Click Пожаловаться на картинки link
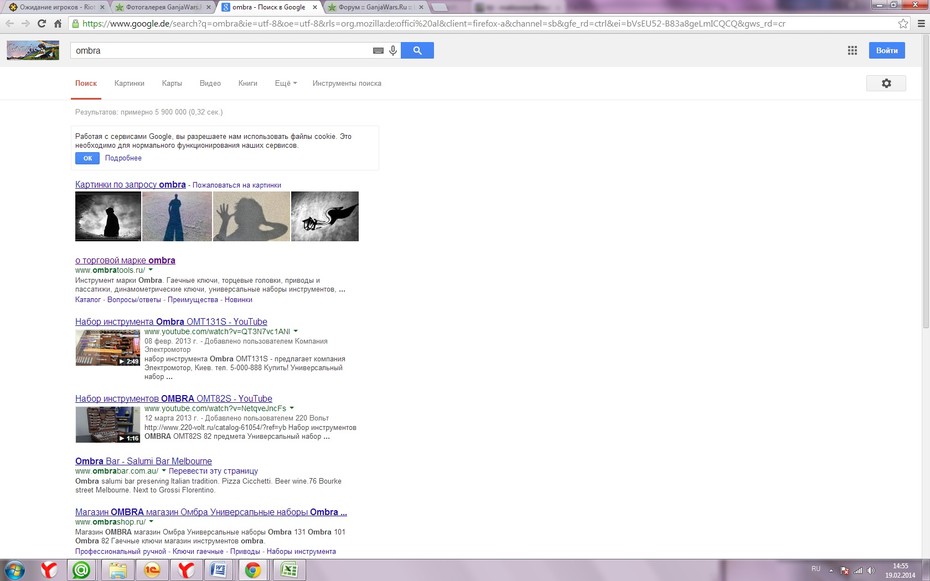The width and height of the screenshot is (930, 581). click(x=237, y=185)
